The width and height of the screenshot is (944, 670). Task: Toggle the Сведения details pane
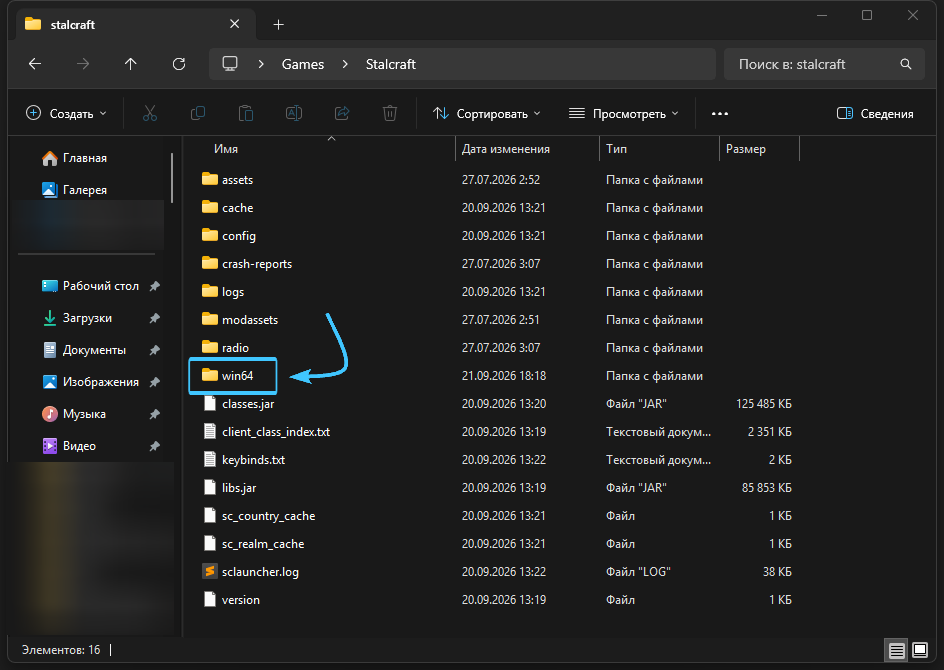click(x=875, y=114)
